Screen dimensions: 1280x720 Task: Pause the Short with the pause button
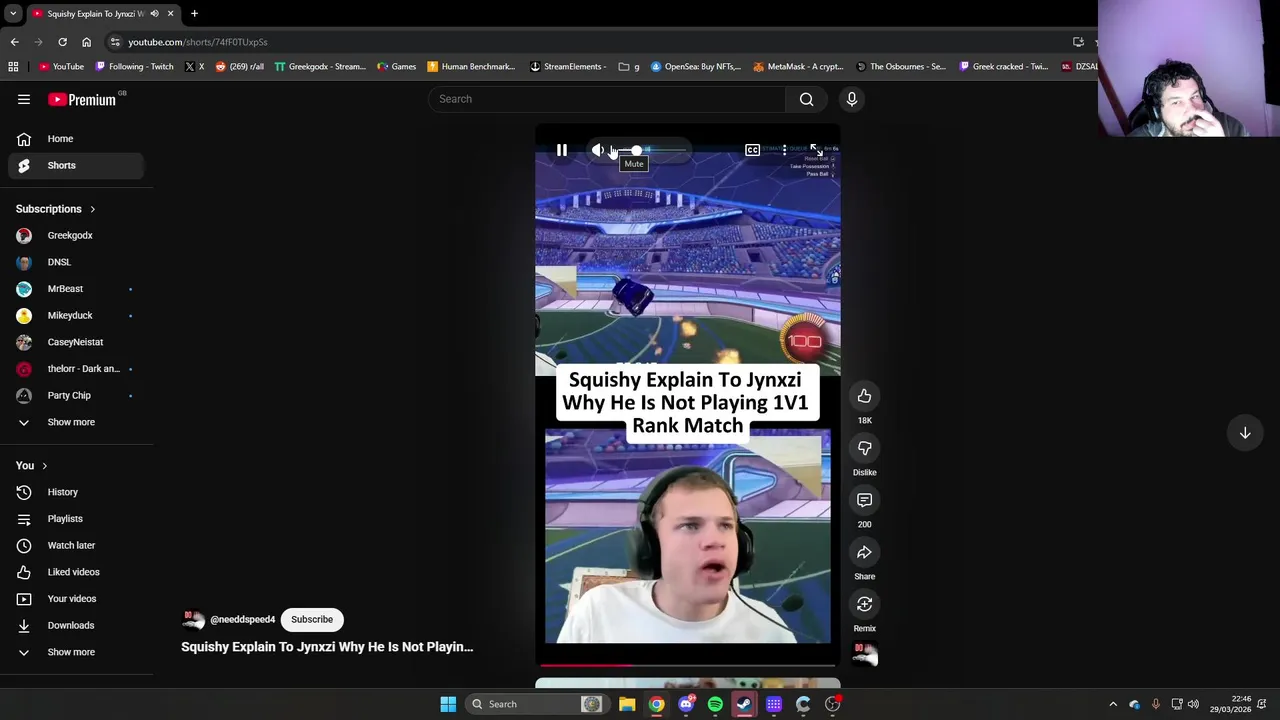pyautogui.click(x=562, y=150)
